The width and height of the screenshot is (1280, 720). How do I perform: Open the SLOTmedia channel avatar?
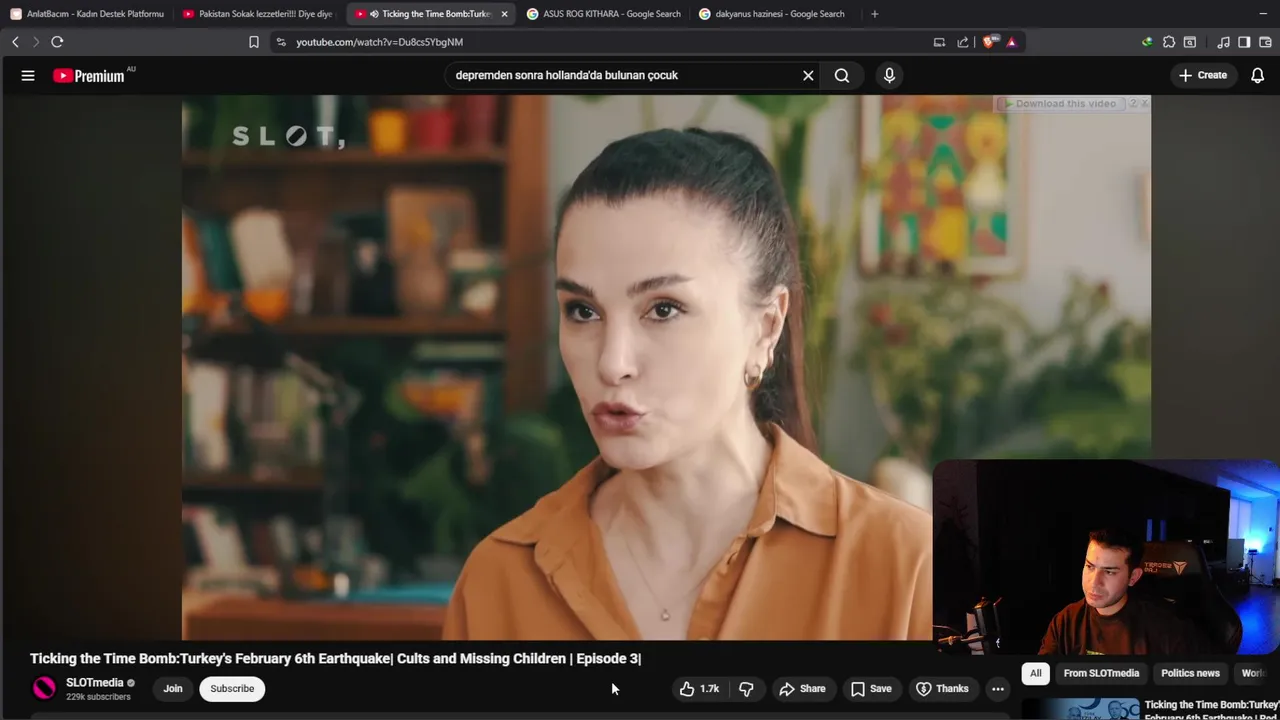tap(44, 688)
